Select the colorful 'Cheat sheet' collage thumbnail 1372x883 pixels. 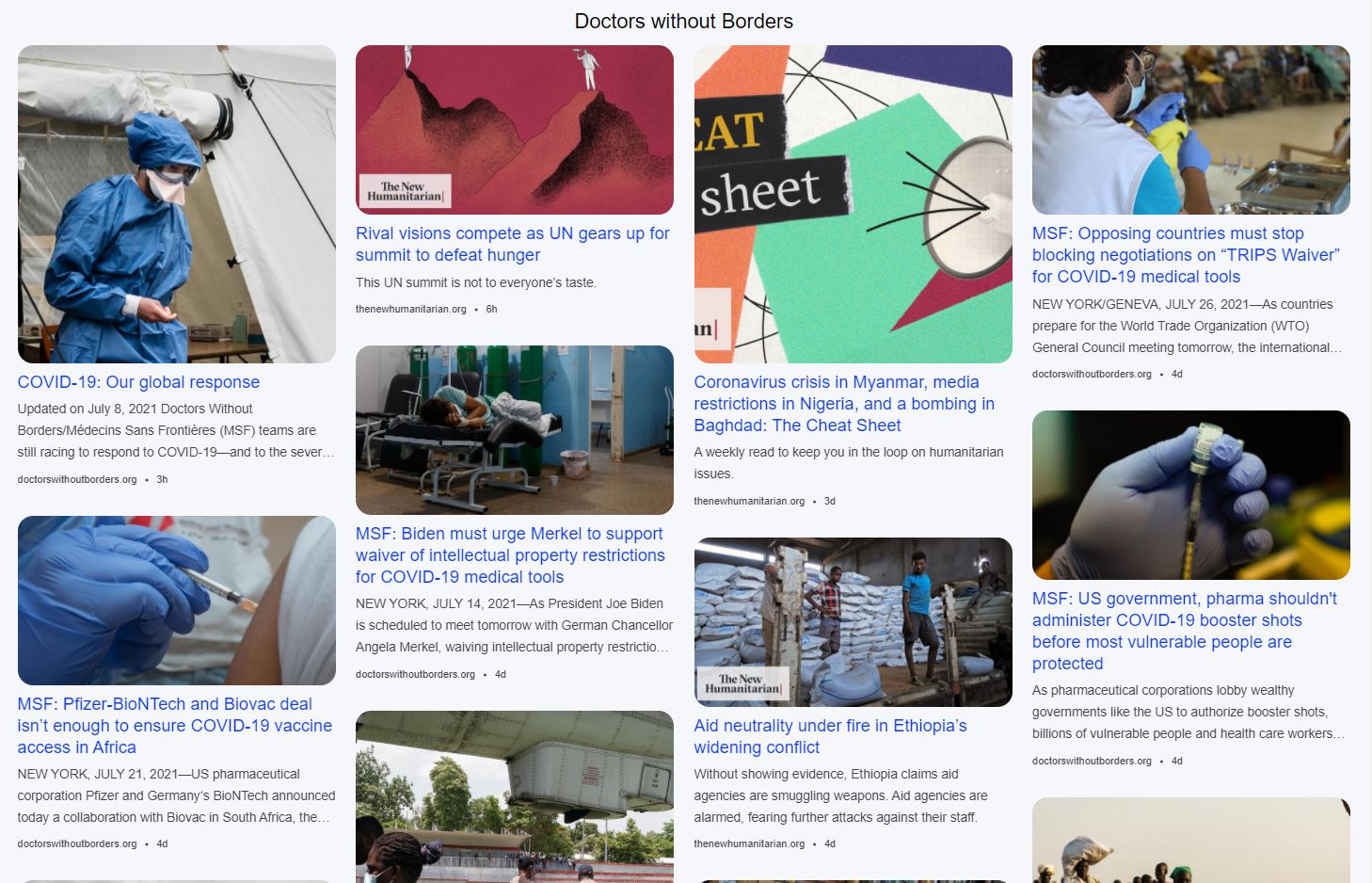click(x=854, y=204)
